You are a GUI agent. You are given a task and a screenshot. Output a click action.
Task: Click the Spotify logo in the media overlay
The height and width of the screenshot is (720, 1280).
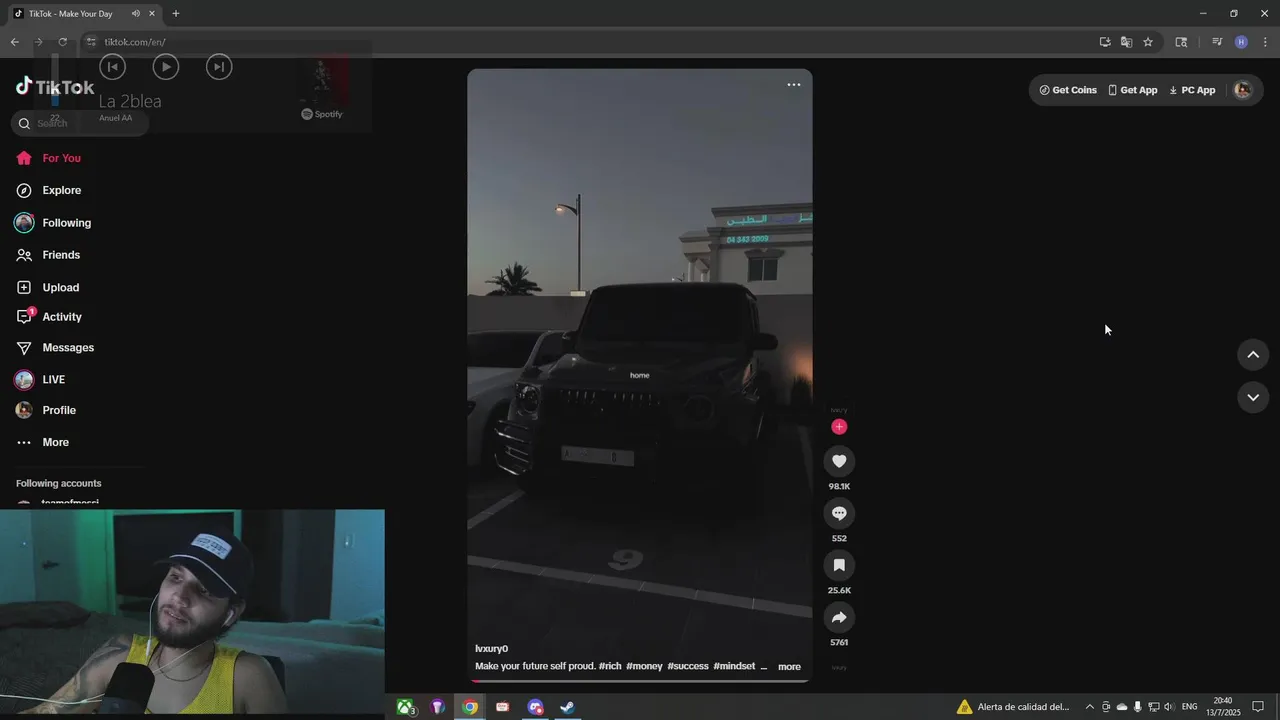(322, 114)
